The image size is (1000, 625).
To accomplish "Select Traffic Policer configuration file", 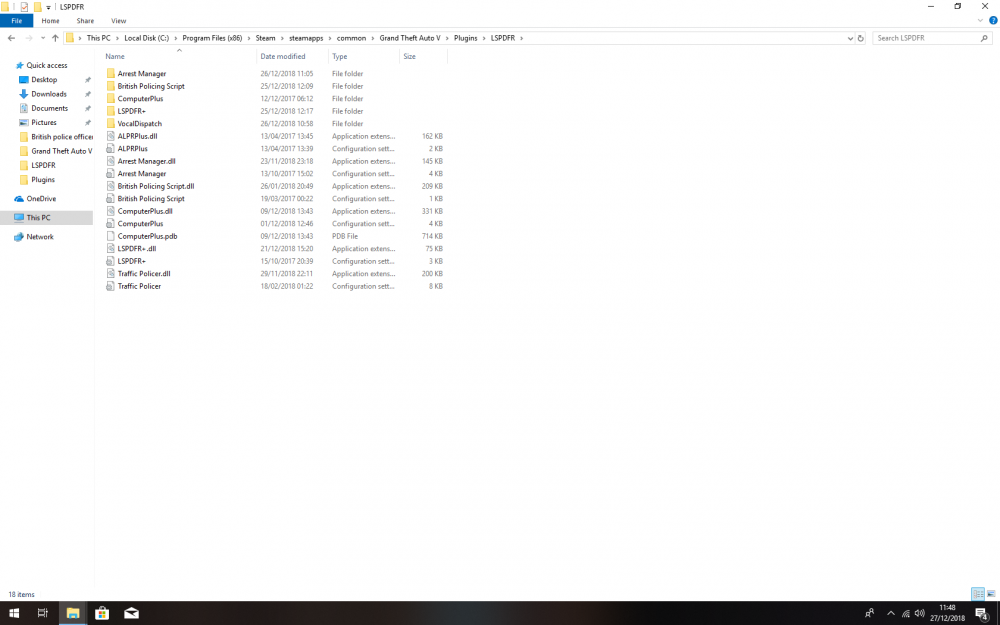I will pyautogui.click(x=139, y=286).
